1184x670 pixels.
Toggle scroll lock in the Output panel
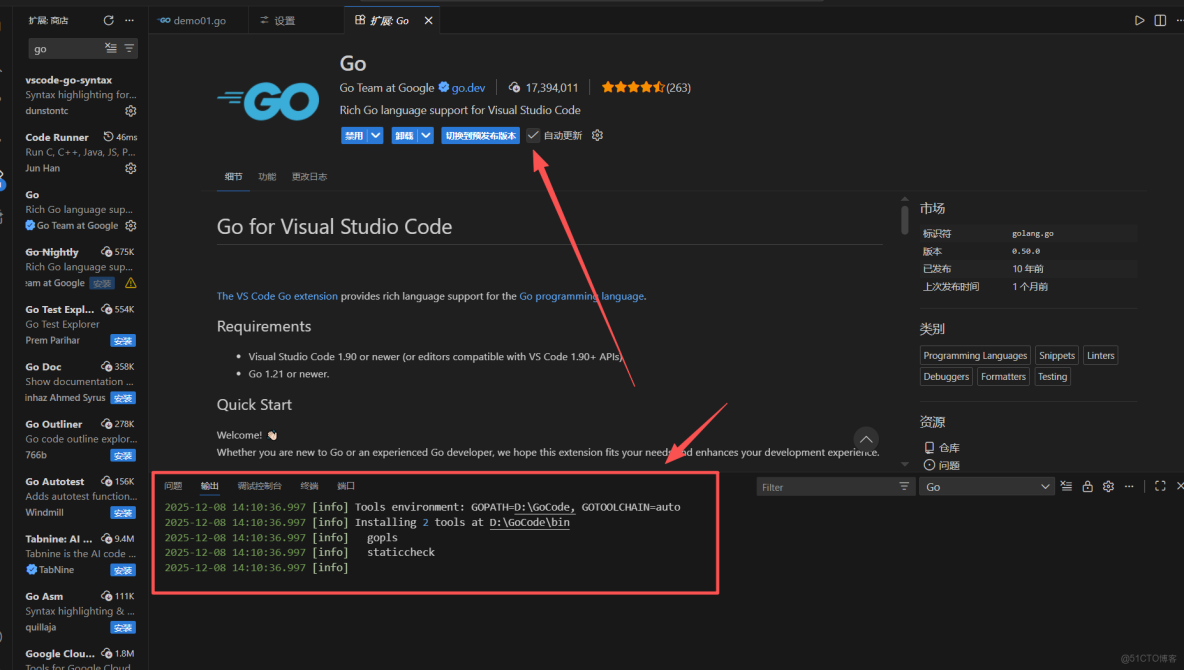(x=1087, y=487)
